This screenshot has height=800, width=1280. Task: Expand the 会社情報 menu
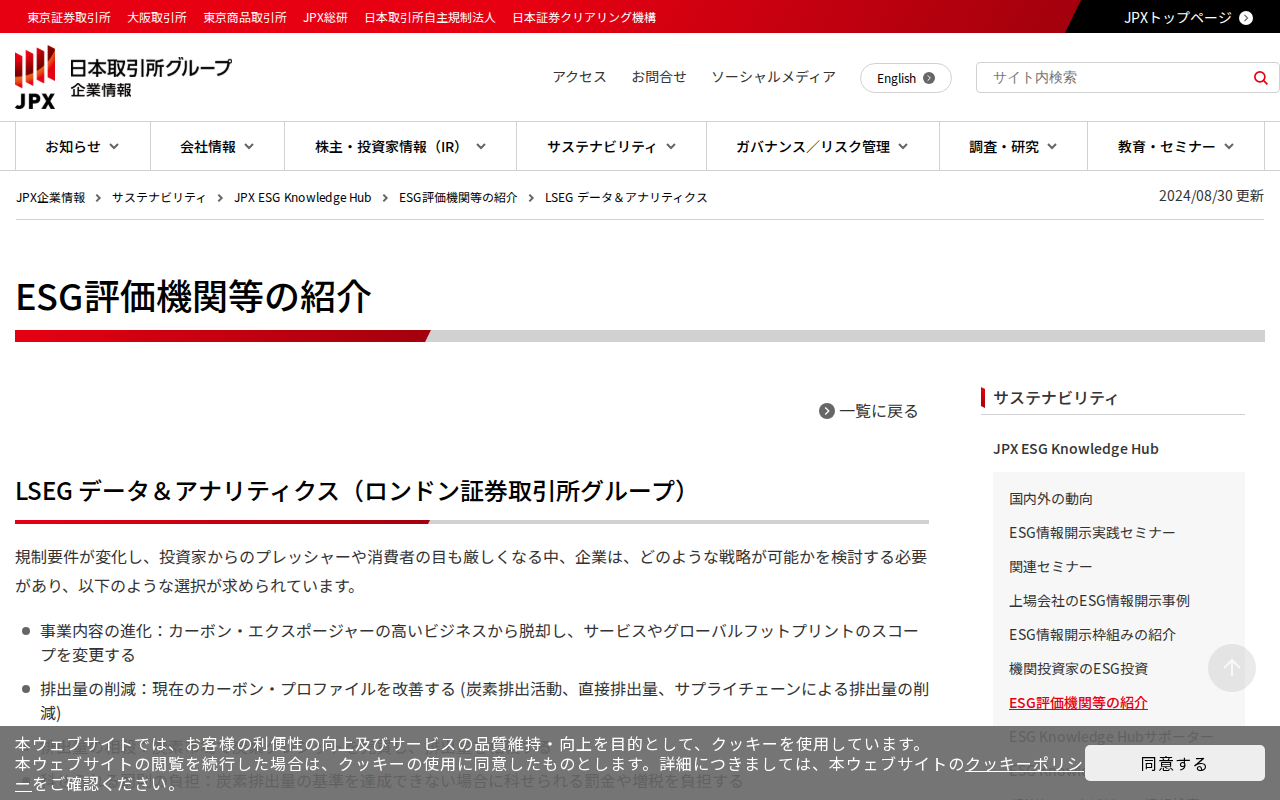[218, 146]
